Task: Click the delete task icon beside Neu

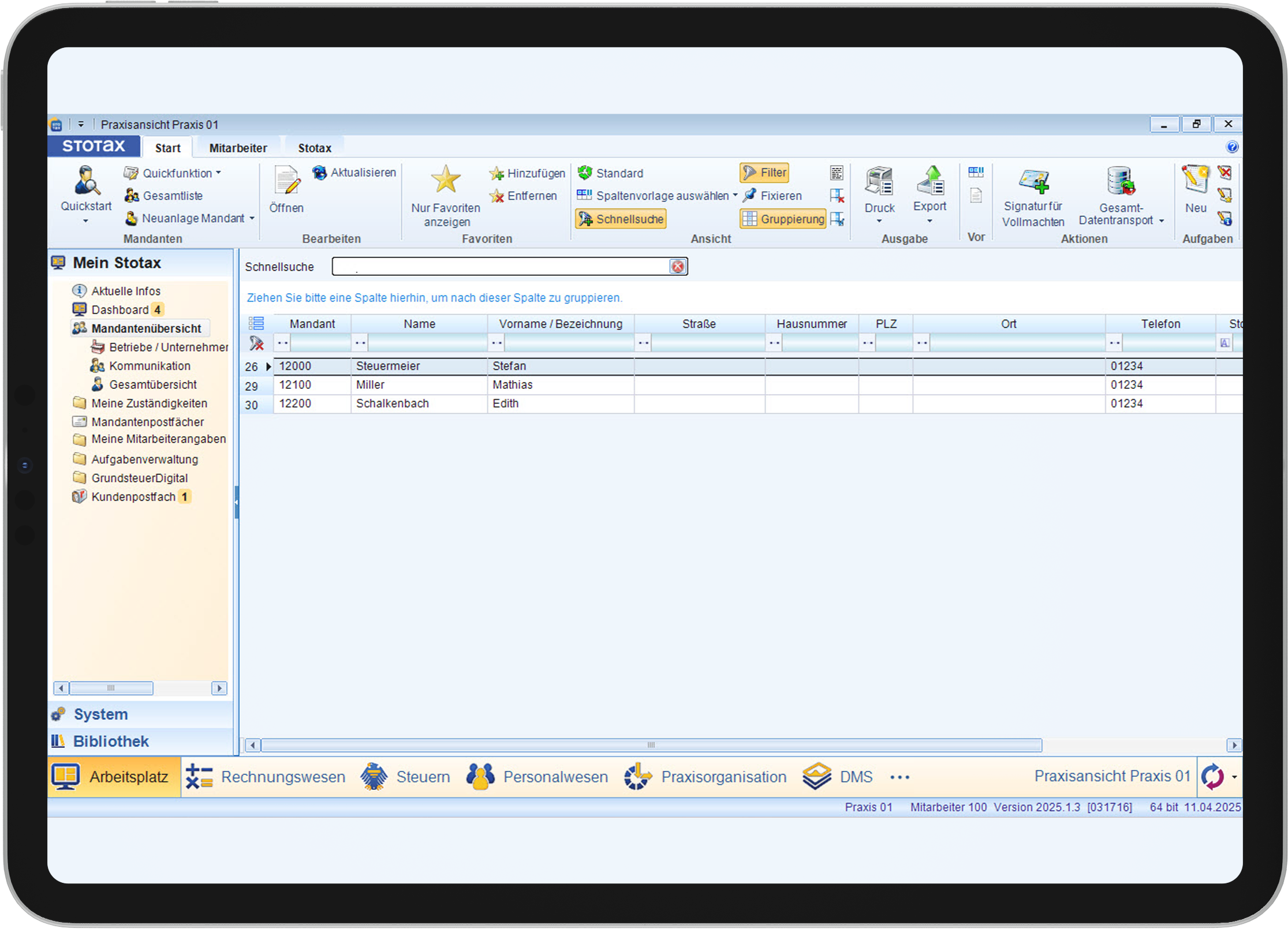Action: pos(1224,173)
